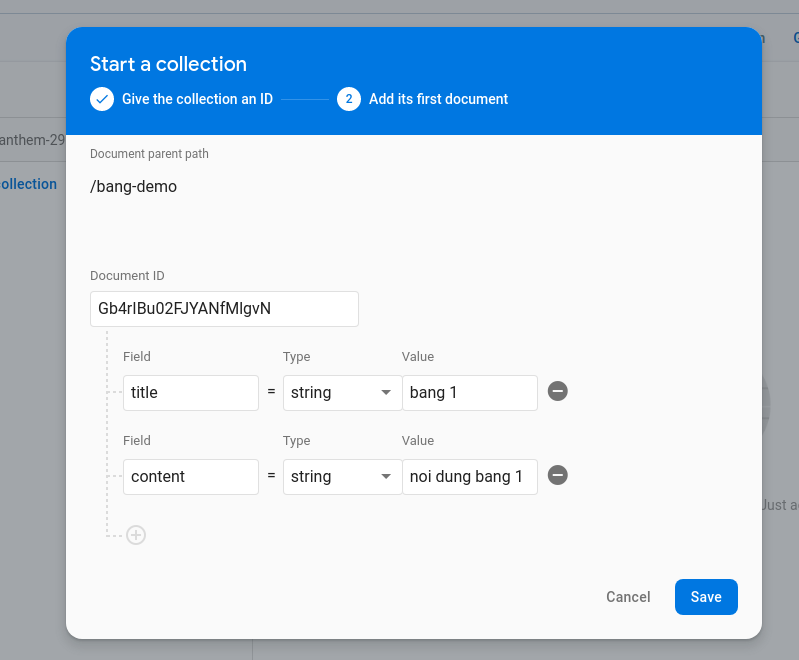This screenshot has height=660, width=799.
Task: Click the step 1 checkmark circle icon
Action: click(x=102, y=99)
